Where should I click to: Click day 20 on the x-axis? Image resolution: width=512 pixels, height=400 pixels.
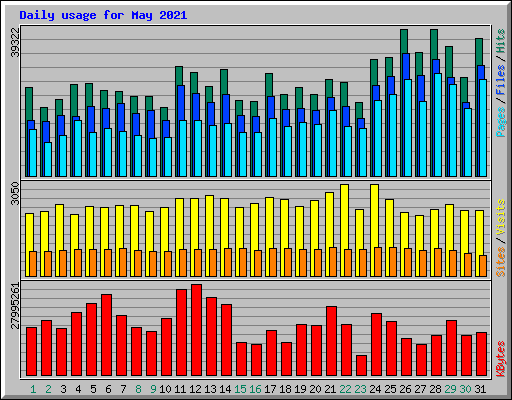pos(315,389)
